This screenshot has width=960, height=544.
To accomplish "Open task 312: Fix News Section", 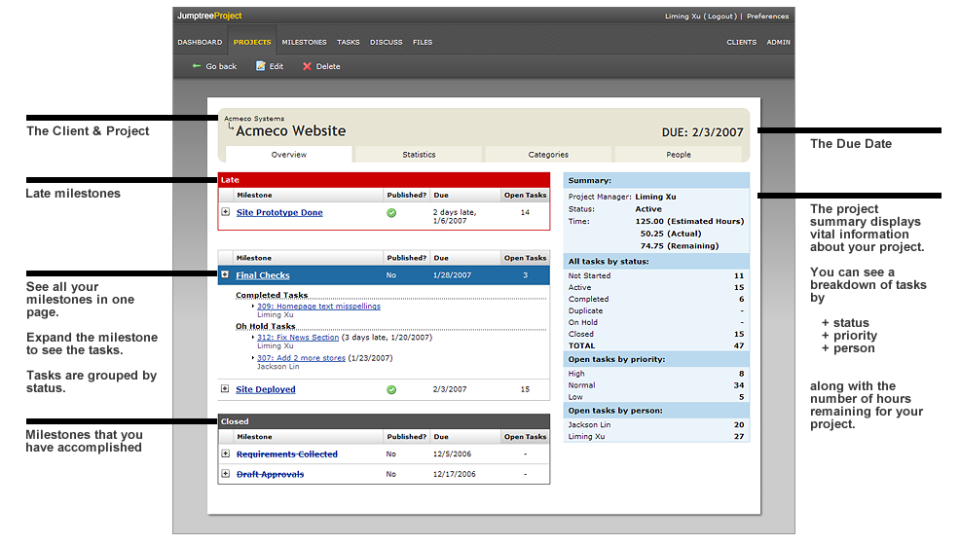I will tap(298, 337).
